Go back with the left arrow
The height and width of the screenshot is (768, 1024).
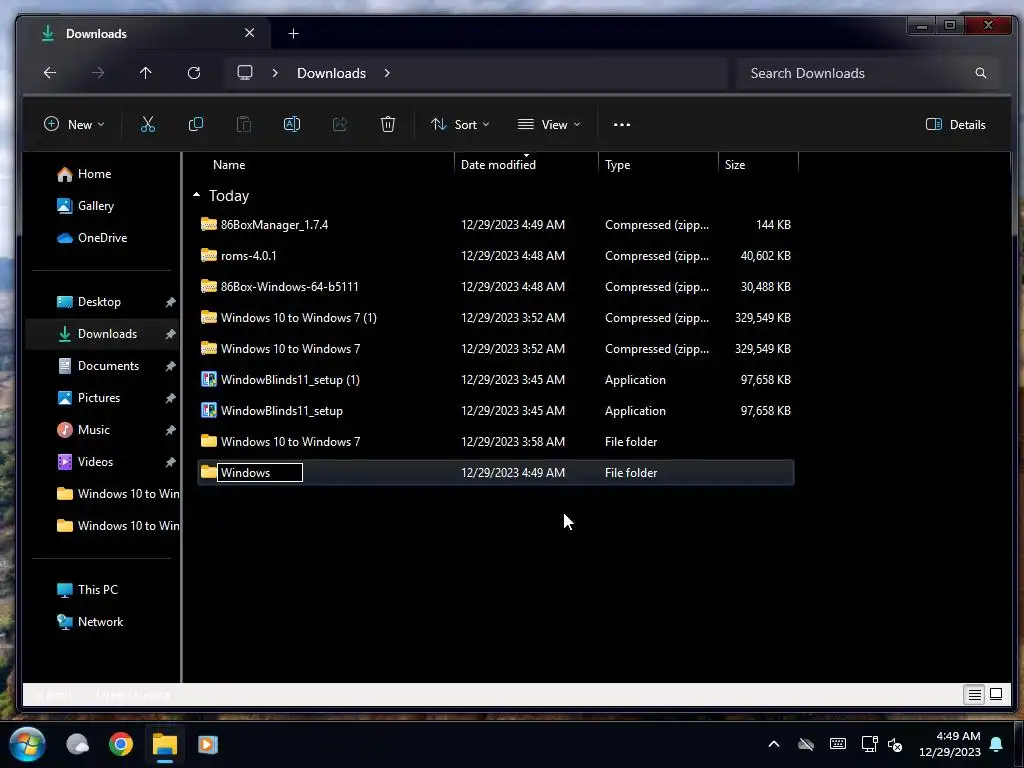tap(50, 72)
